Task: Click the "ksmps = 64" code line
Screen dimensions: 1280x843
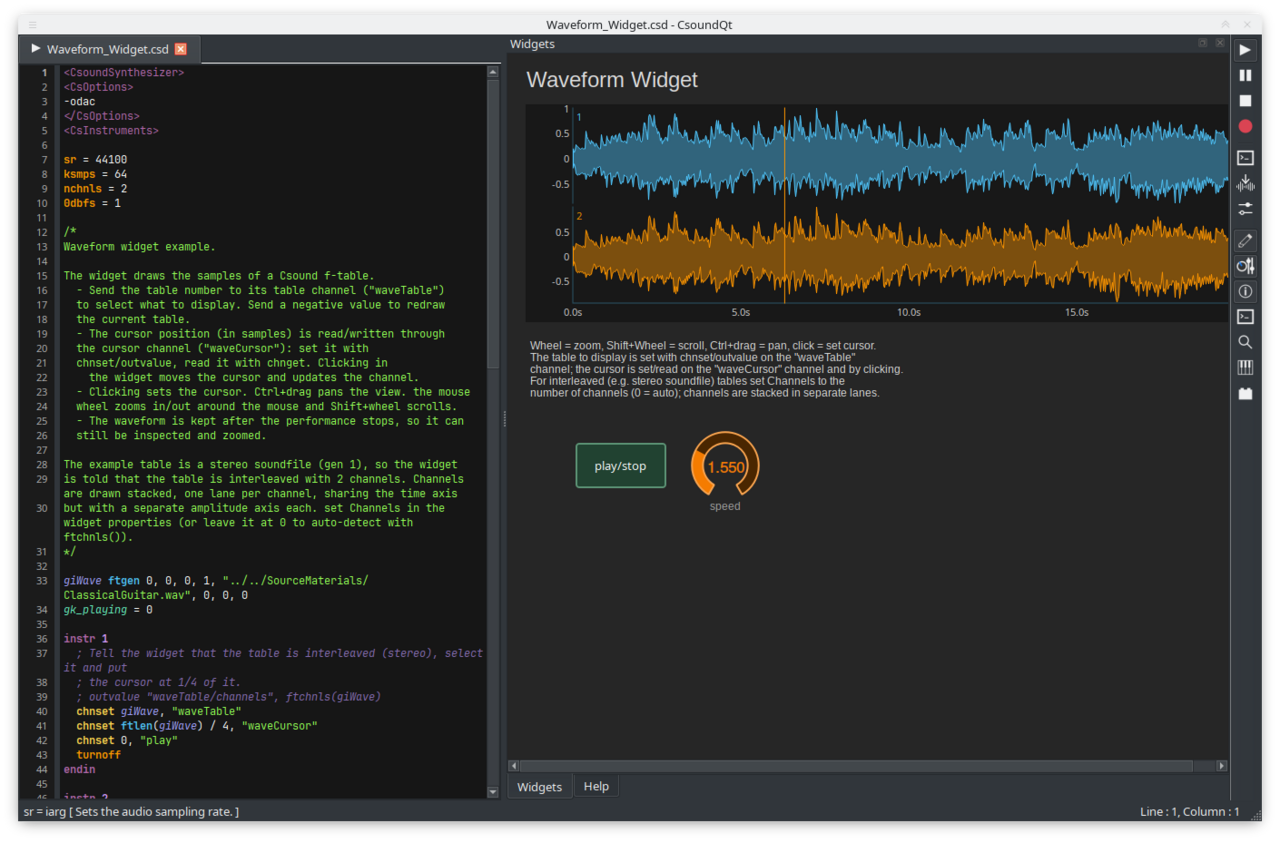Action: (x=95, y=174)
